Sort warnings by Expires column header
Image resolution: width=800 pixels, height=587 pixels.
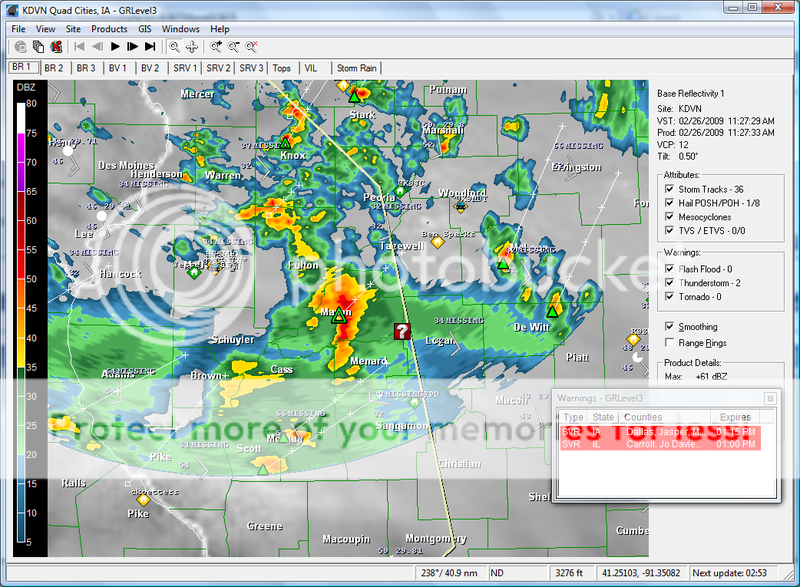point(735,417)
